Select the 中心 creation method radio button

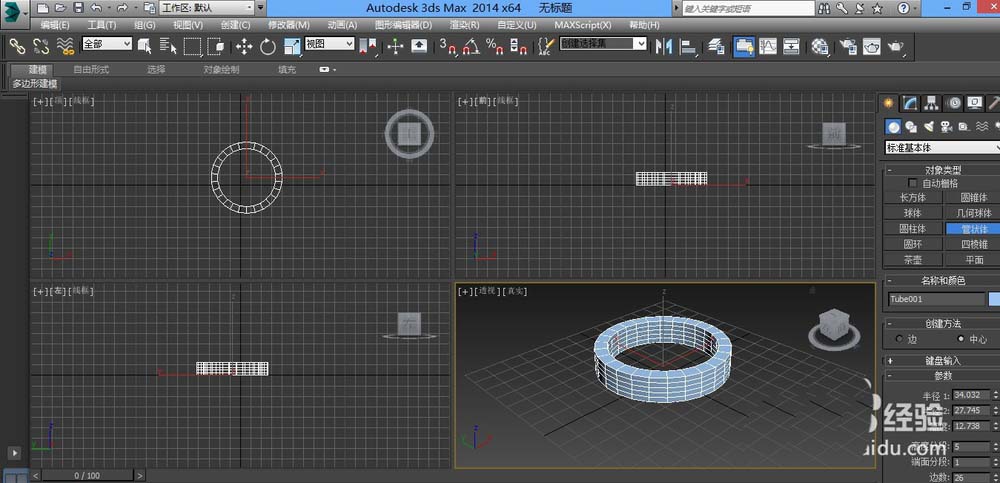point(961,339)
